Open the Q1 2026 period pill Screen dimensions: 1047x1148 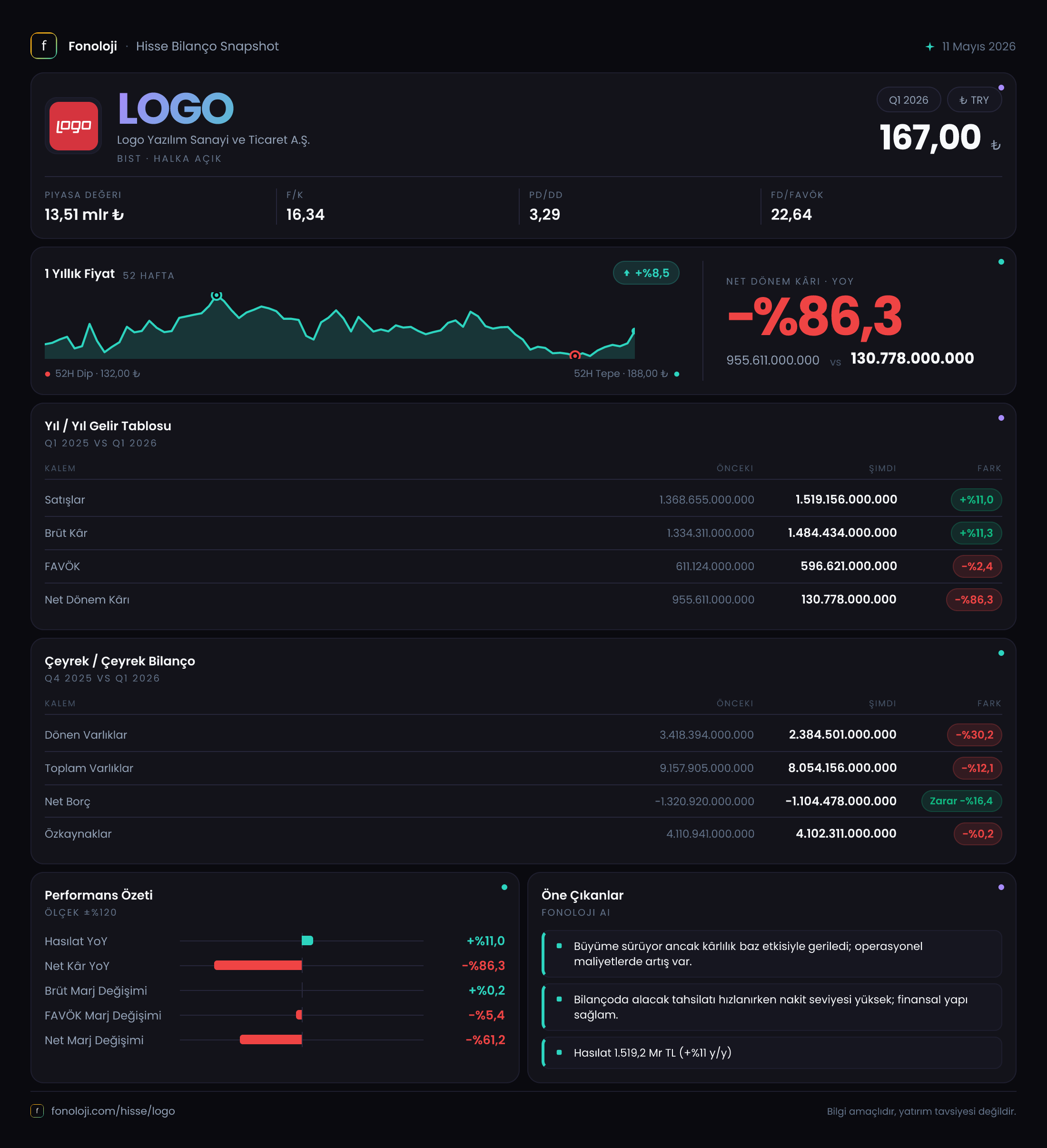tap(909, 100)
